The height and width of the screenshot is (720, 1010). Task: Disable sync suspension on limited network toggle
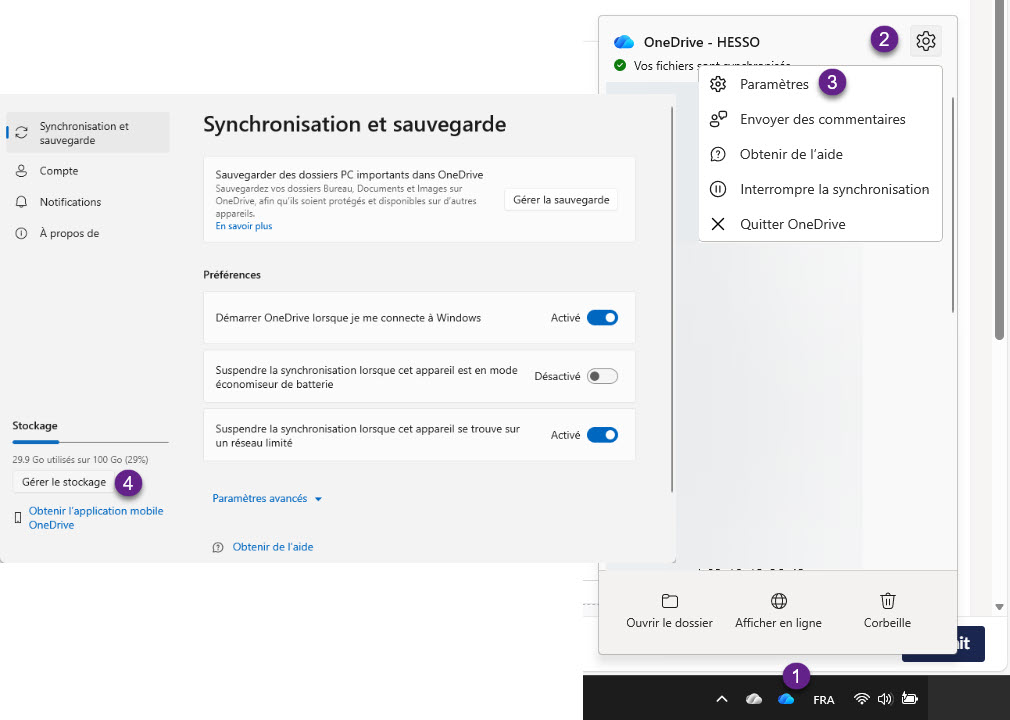tap(602, 435)
